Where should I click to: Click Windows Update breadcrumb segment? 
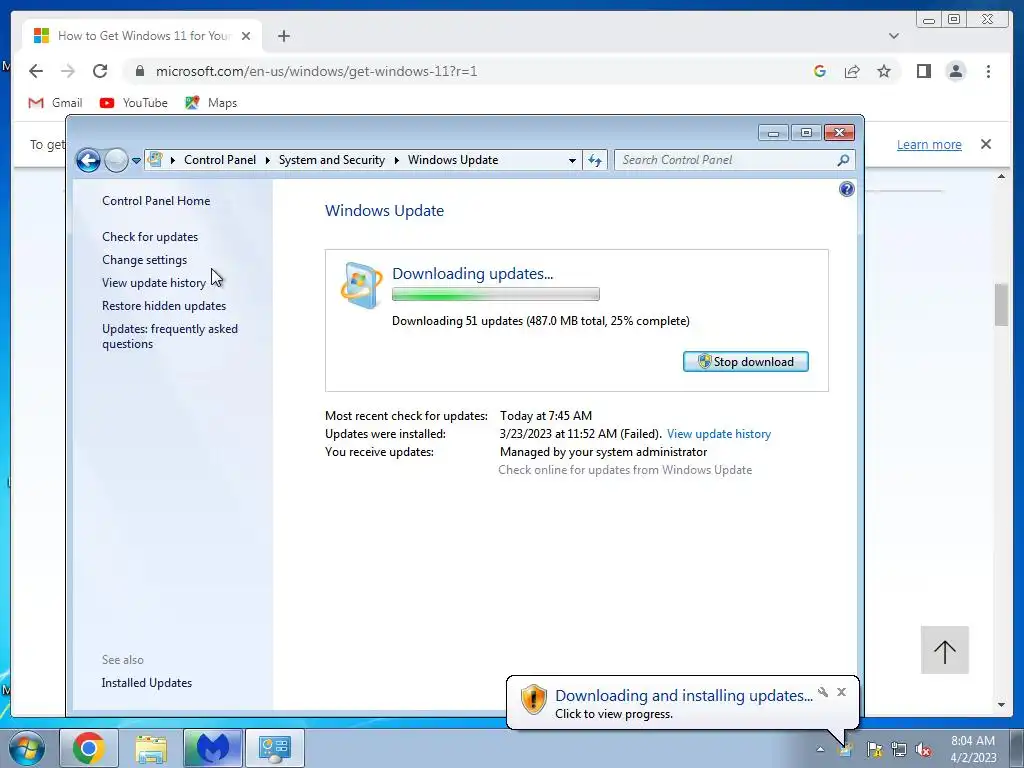(453, 160)
